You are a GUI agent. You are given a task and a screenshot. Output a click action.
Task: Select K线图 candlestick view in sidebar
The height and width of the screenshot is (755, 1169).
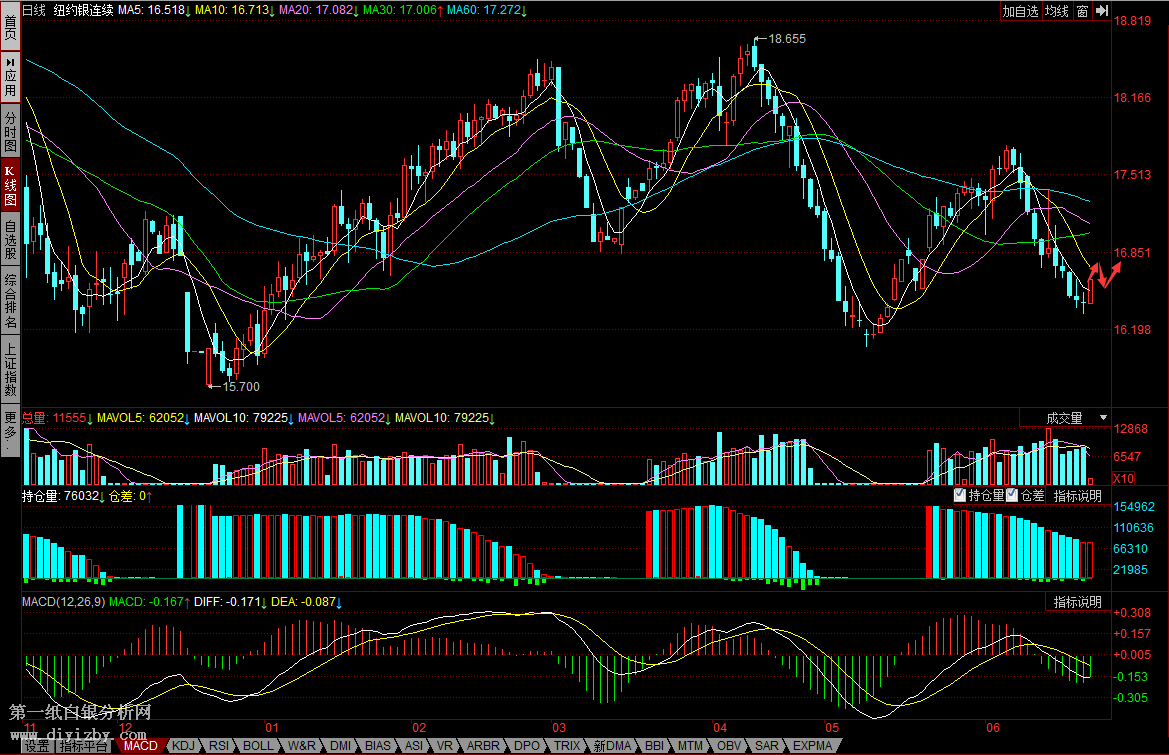10,184
